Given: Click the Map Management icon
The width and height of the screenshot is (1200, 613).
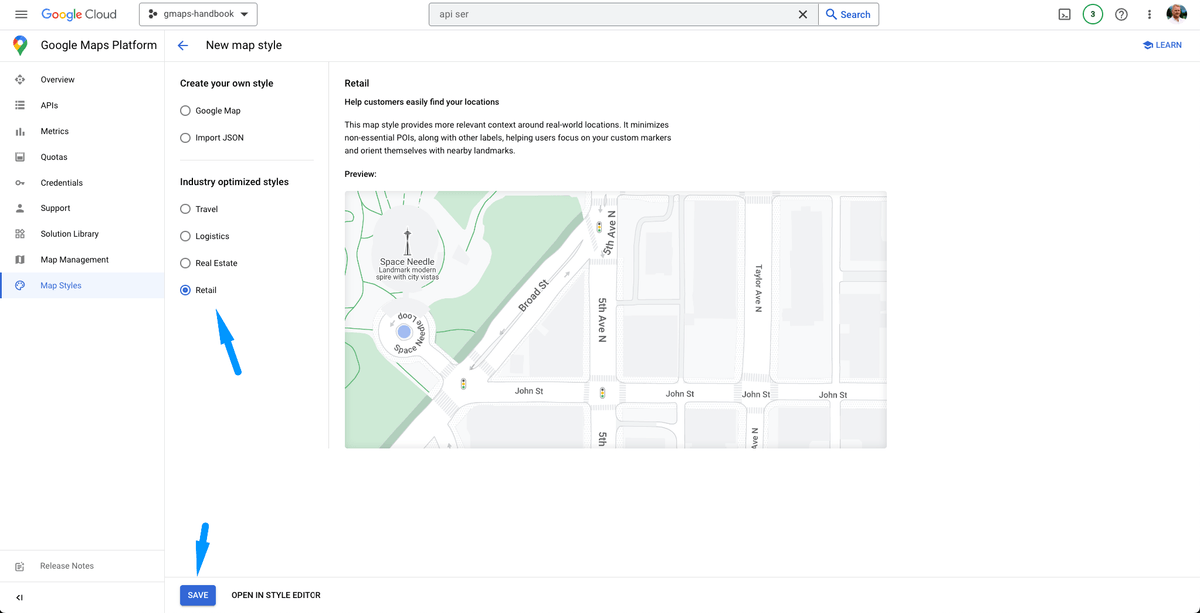Looking at the screenshot, I should point(20,260).
